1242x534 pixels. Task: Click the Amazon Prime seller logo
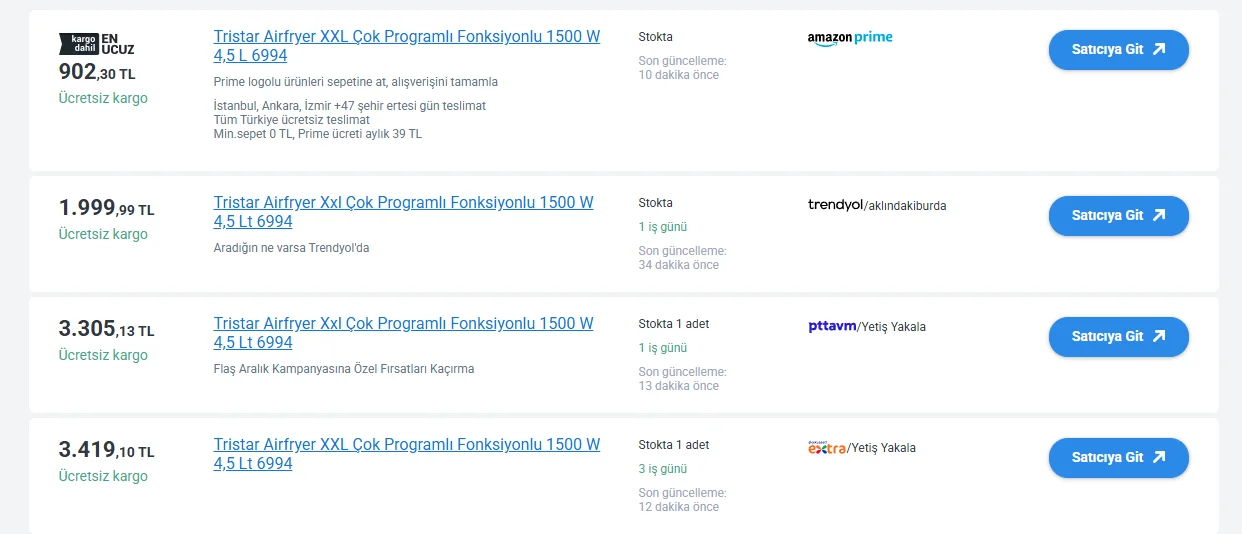(849, 38)
